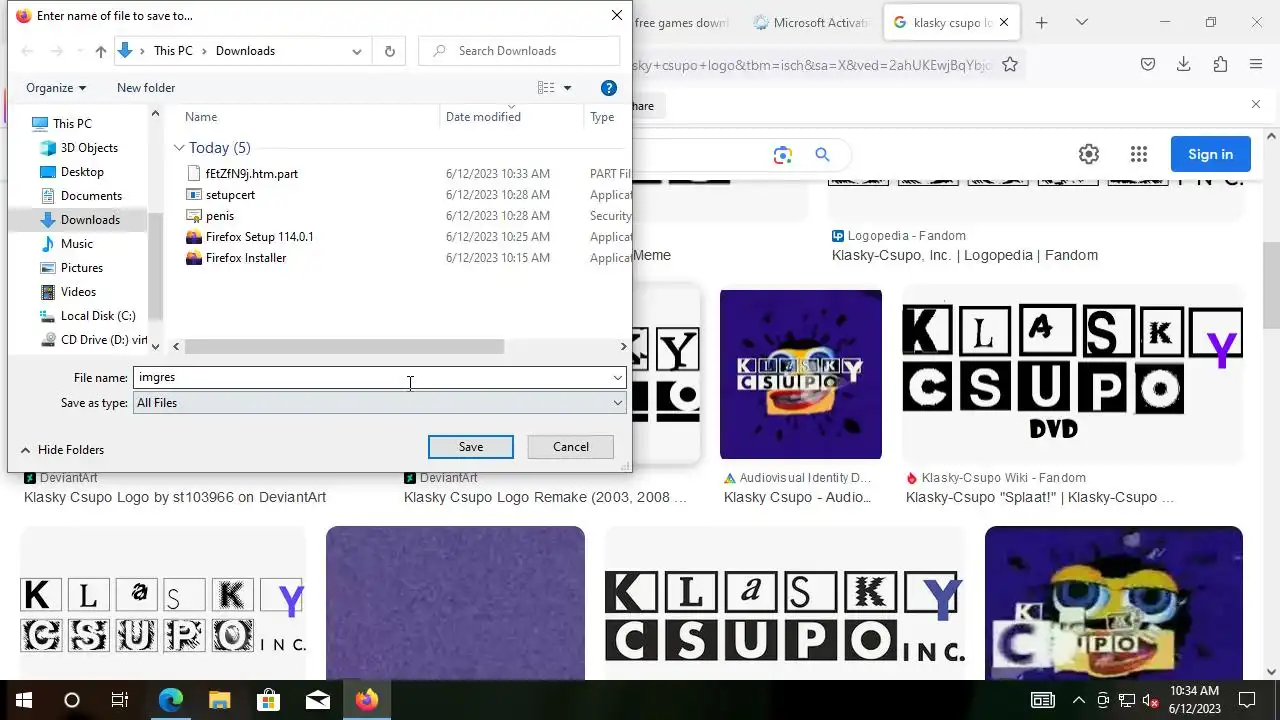Show hidden system tray icons

[1078, 700]
